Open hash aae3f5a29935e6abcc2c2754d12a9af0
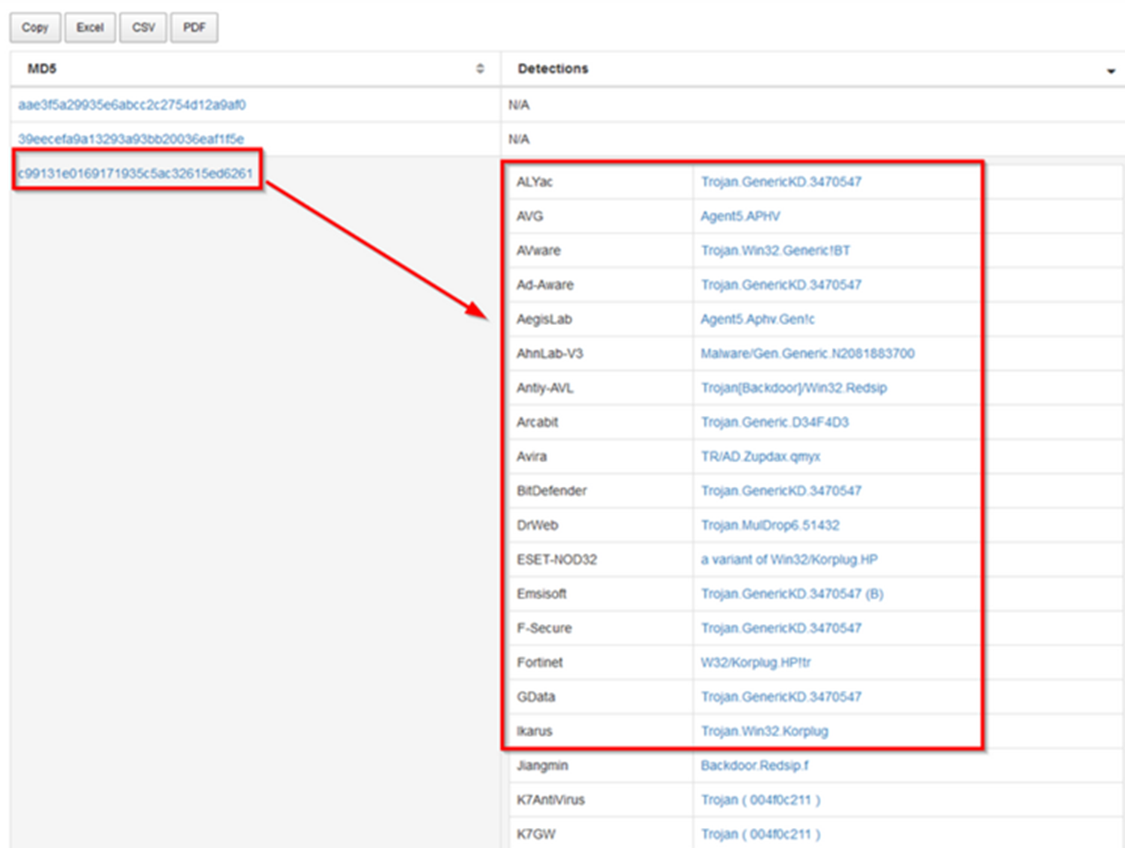Screen dimensions: 1125x848 tap(132, 105)
